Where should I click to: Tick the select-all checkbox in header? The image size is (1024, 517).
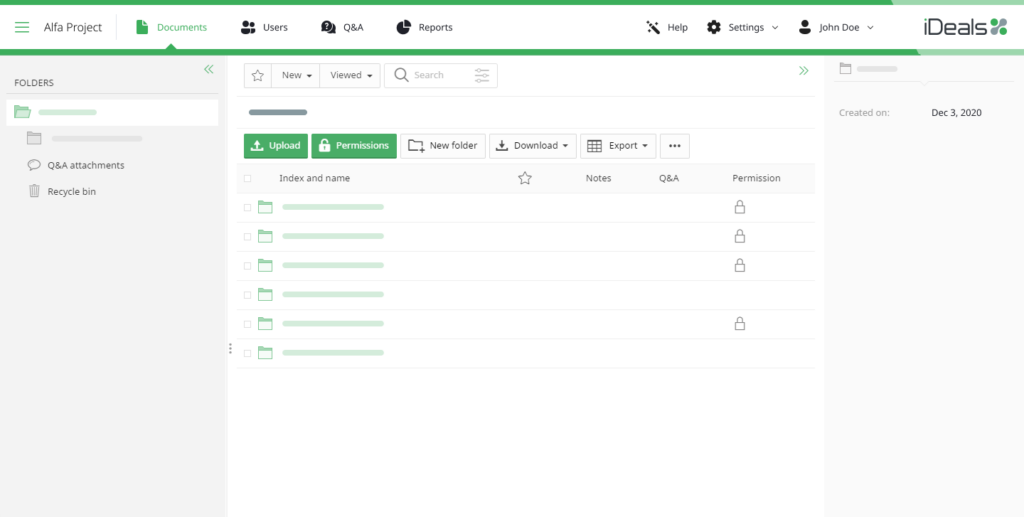tap(248, 179)
